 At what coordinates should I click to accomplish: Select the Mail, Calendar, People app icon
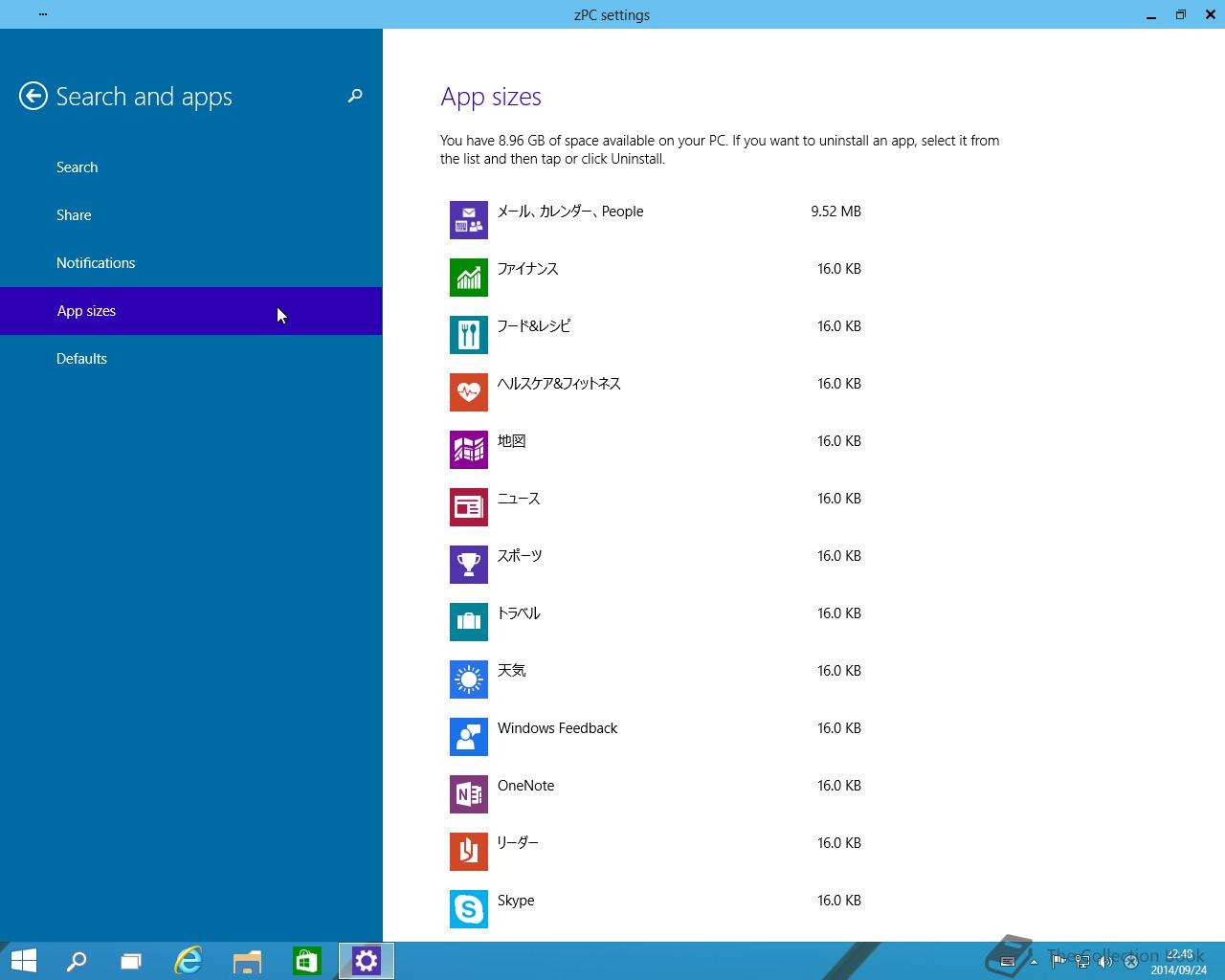click(469, 220)
